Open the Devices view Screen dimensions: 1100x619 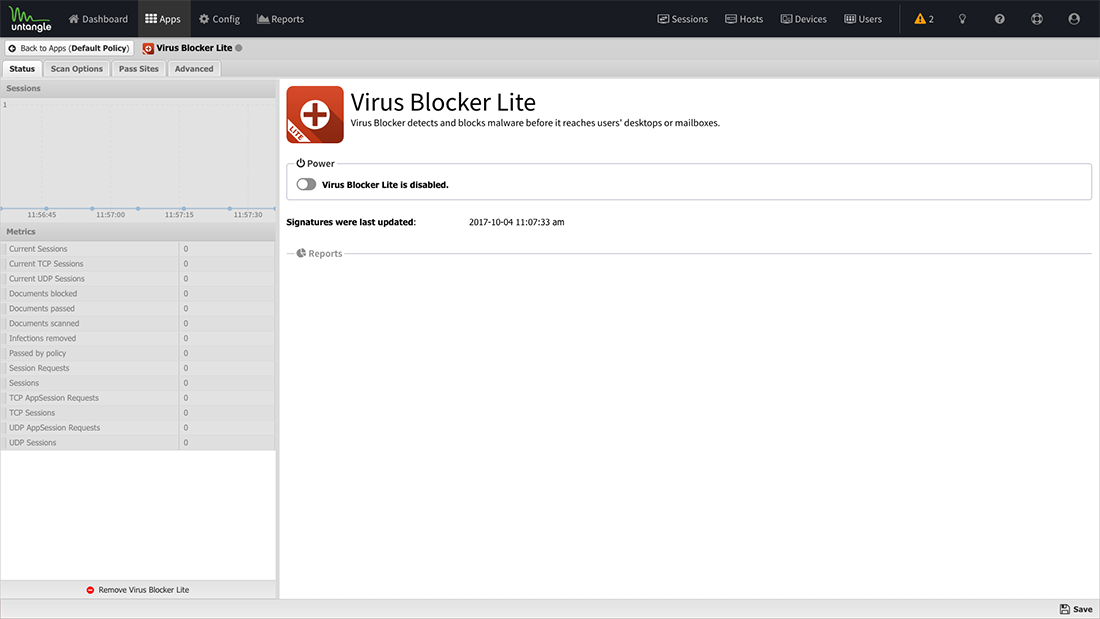click(803, 19)
